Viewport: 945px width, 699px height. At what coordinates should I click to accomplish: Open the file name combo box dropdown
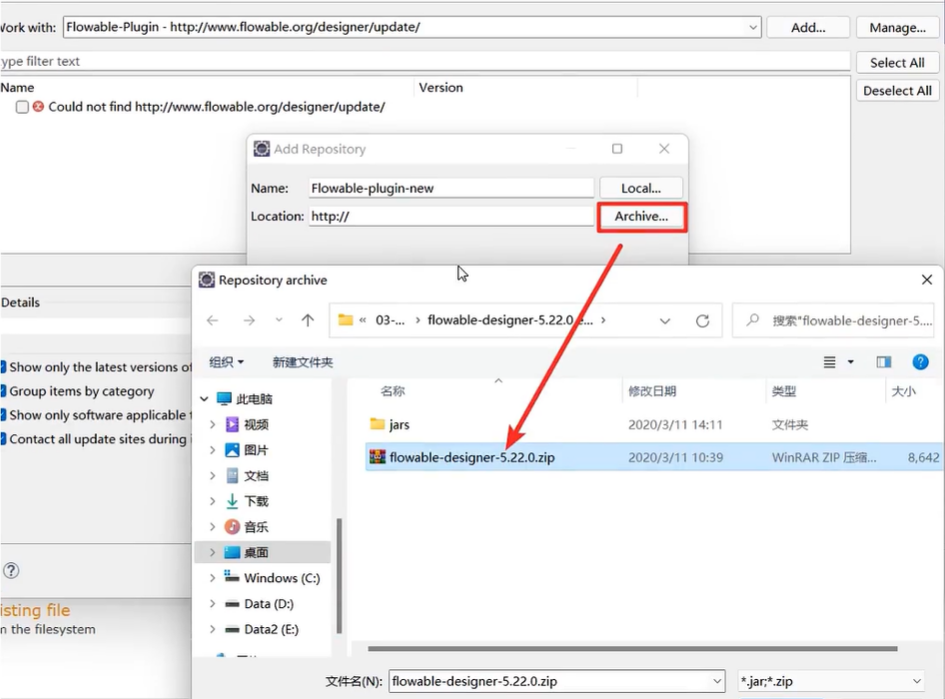coord(717,682)
